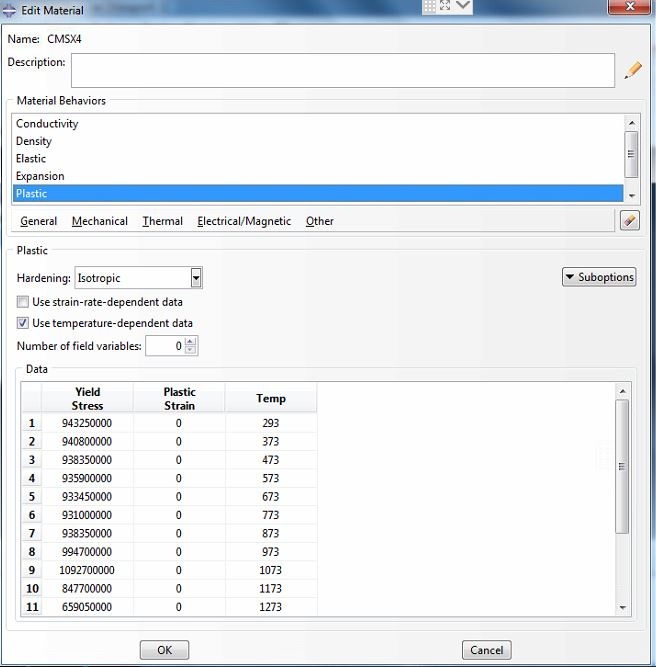This screenshot has height=667, width=656.
Task: Open the Electrical/Magnetic menu
Action: click(244, 221)
